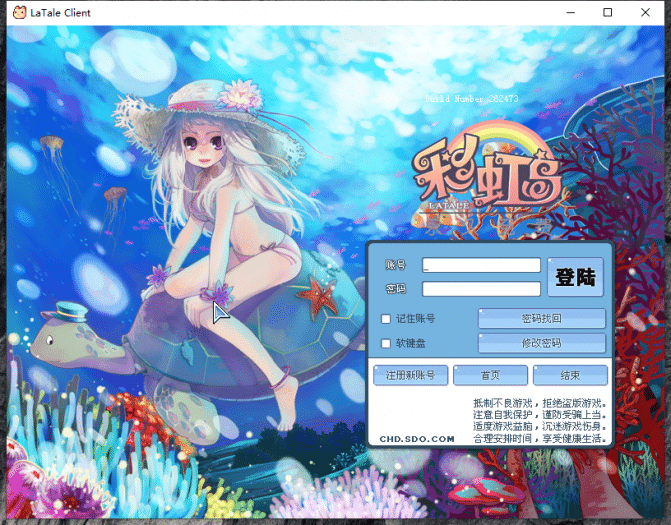Click the flower on the girl's straw hat
Viewport: 671px width, 525px height.
coord(239,95)
